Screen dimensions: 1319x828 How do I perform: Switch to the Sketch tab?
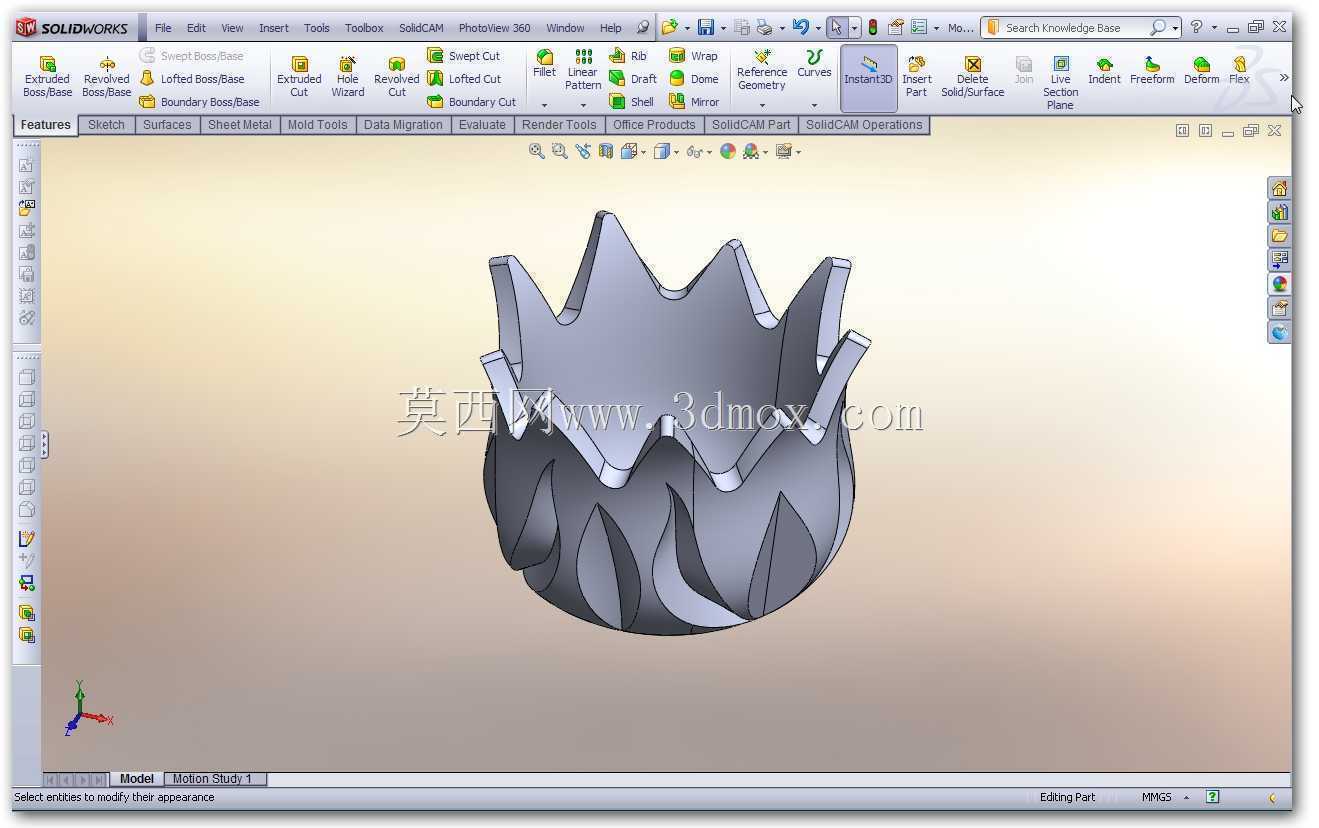[x=106, y=125]
